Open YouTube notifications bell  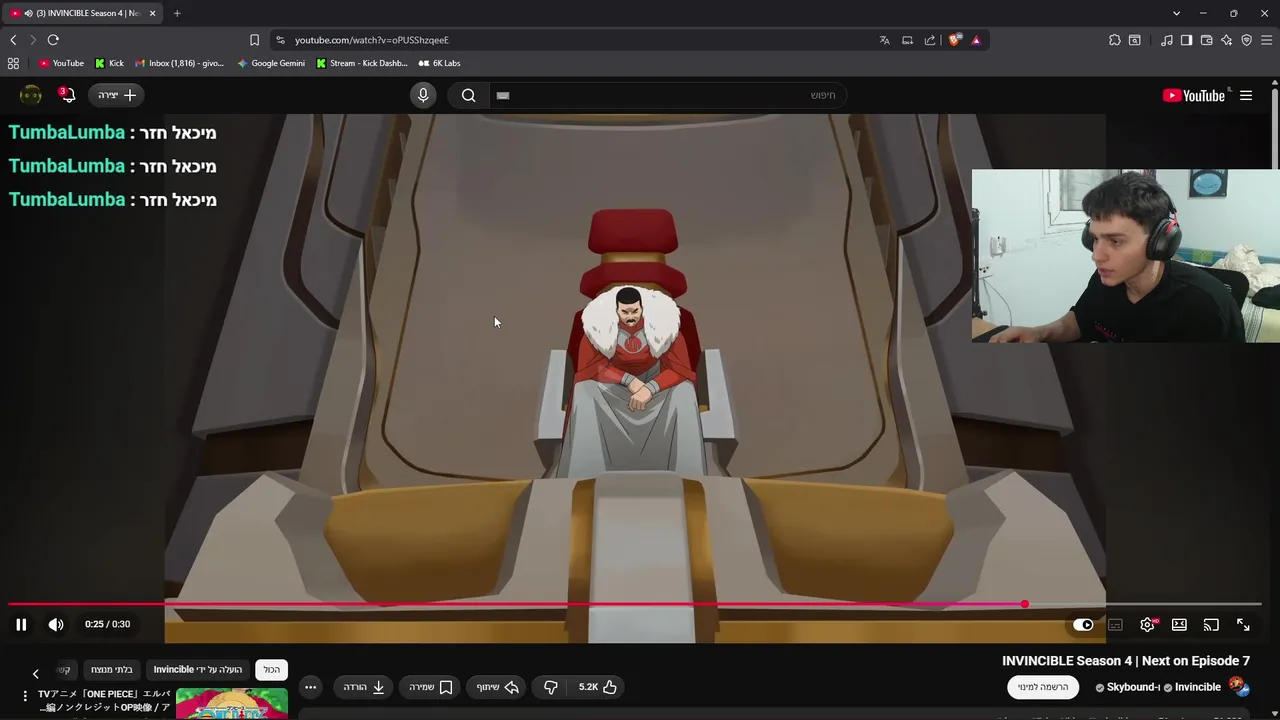67,95
